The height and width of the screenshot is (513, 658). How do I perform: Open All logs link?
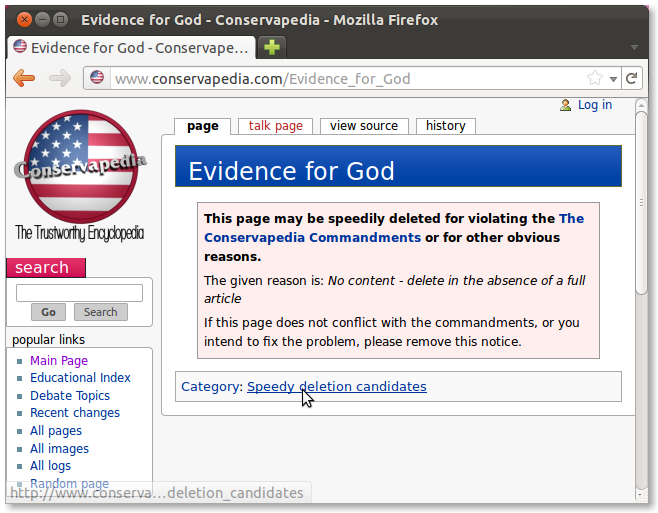click(50, 466)
